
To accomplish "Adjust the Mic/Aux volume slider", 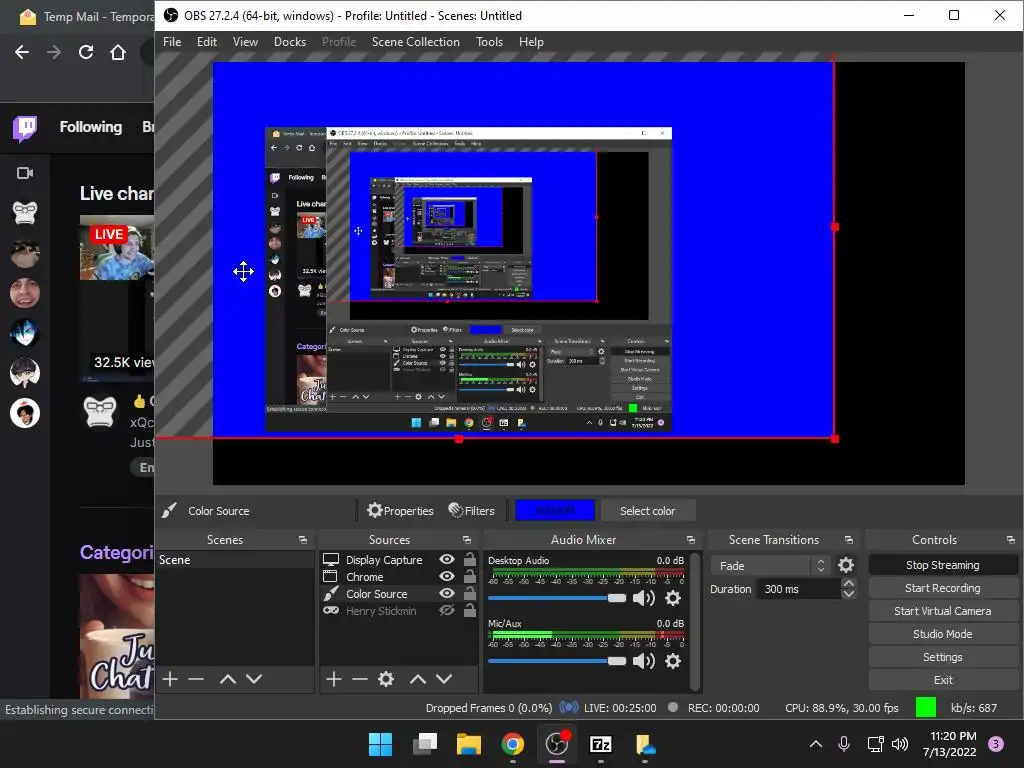I will pyautogui.click(x=557, y=662).
